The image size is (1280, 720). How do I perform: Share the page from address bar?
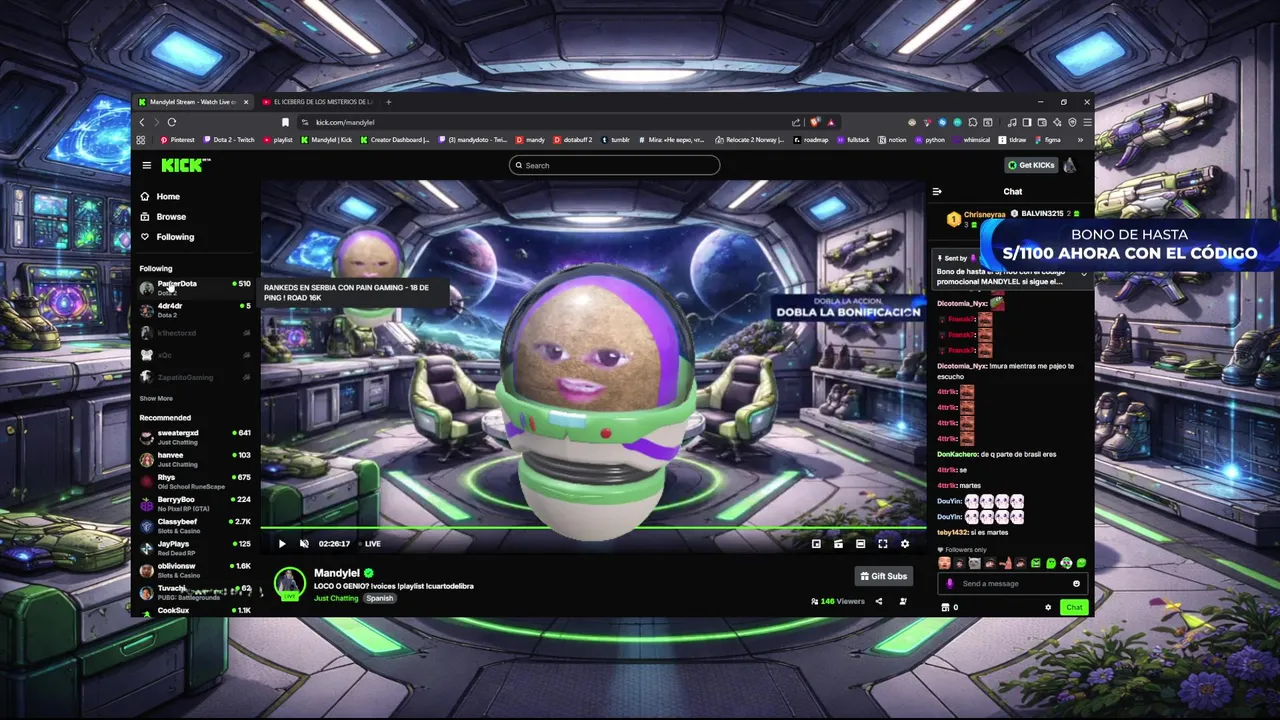pyautogui.click(x=796, y=122)
